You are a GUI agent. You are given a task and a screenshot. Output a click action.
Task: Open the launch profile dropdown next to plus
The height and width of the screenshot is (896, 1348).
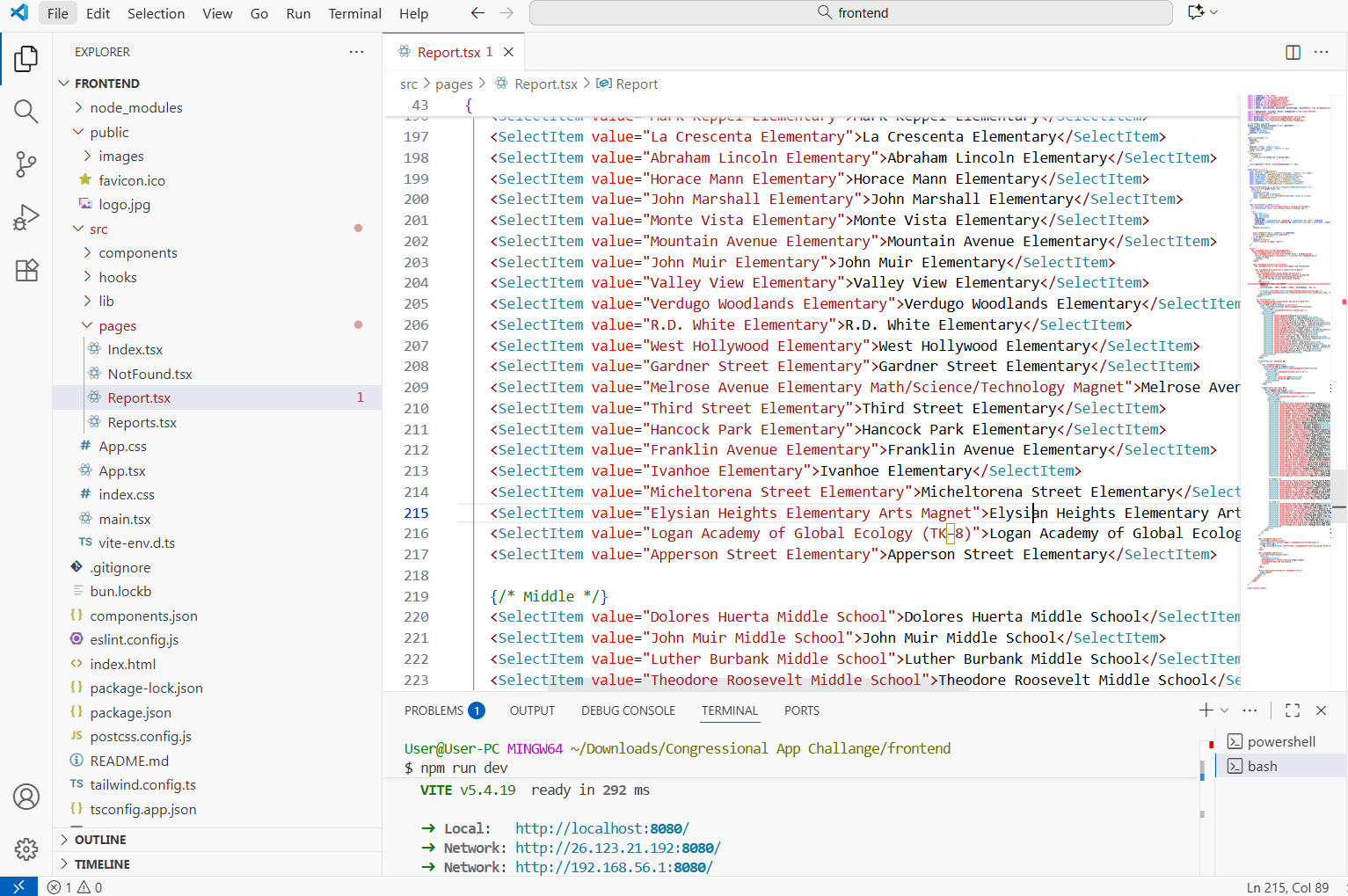[1224, 710]
